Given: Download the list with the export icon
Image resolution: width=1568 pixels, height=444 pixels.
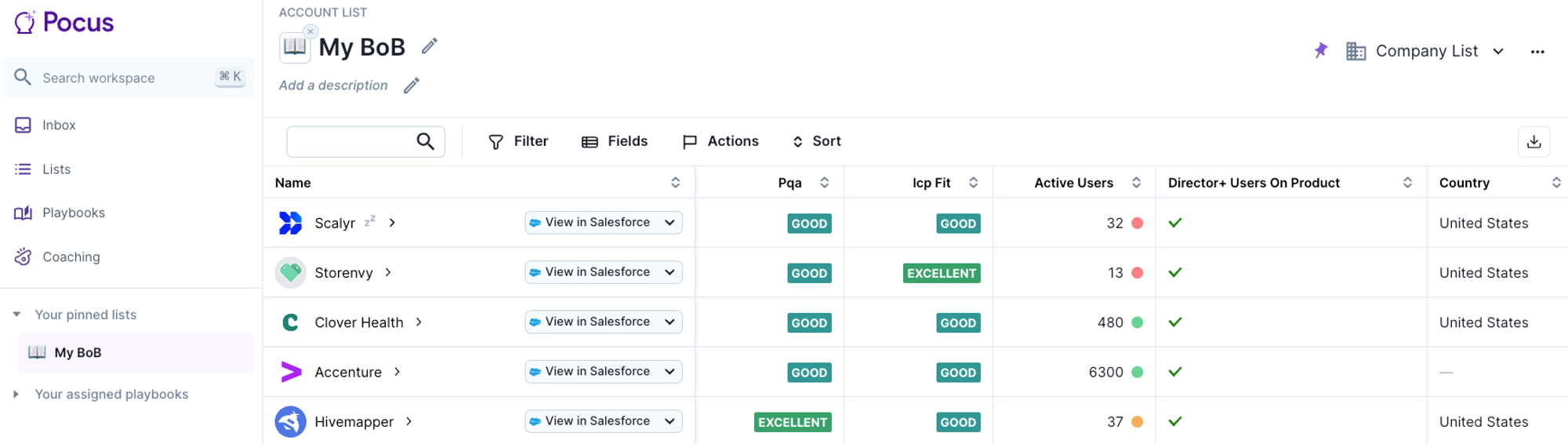Looking at the screenshot, I should [1534, 142].
